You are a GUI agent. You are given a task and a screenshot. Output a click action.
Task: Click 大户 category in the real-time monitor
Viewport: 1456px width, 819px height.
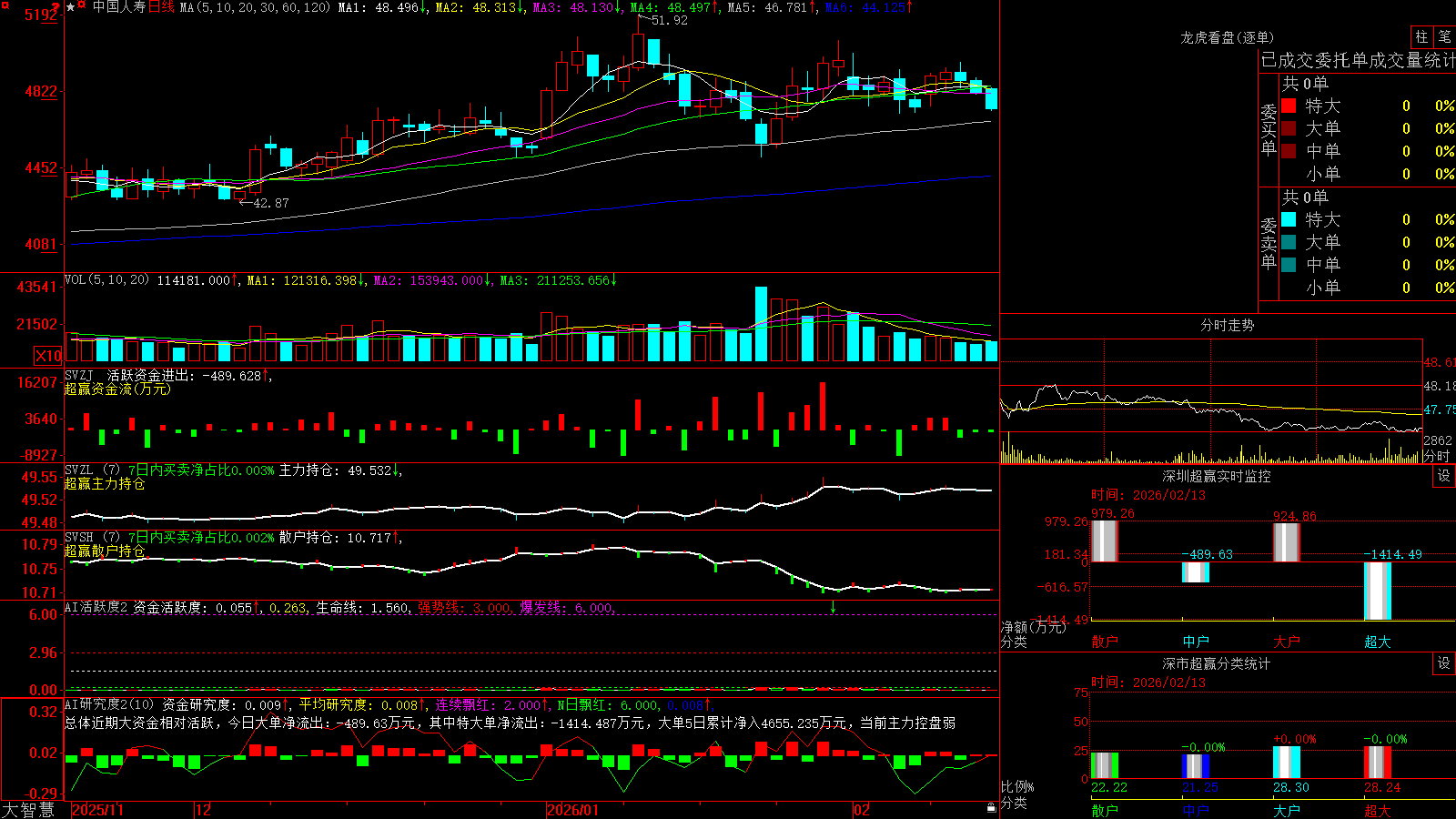(x=1287, y=642)
